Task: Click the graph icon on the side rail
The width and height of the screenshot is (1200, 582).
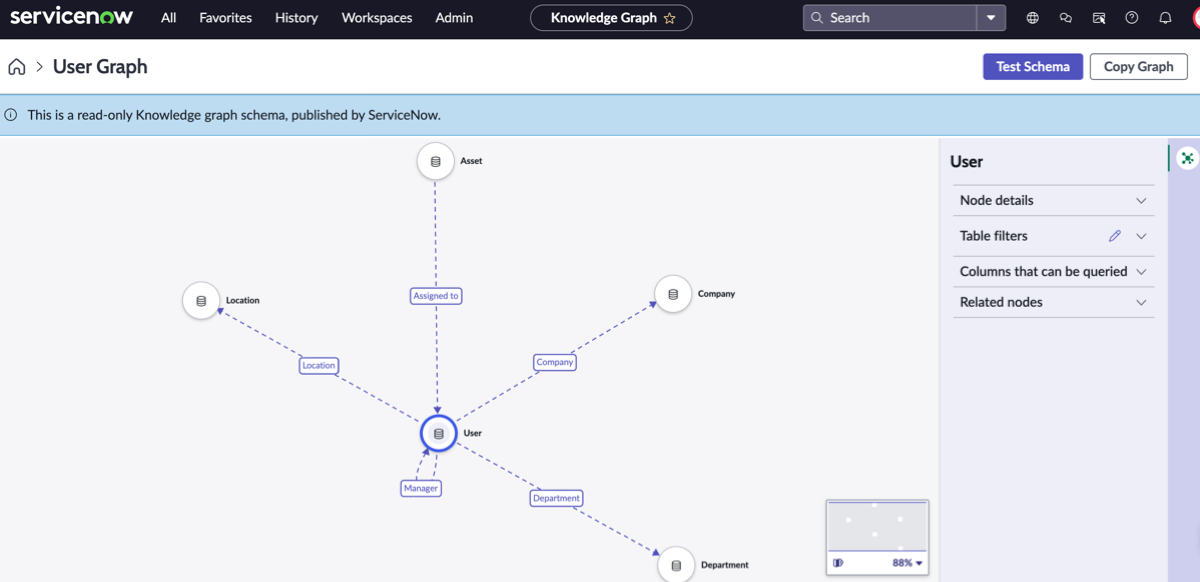Action: click(x=1187, y=158)
